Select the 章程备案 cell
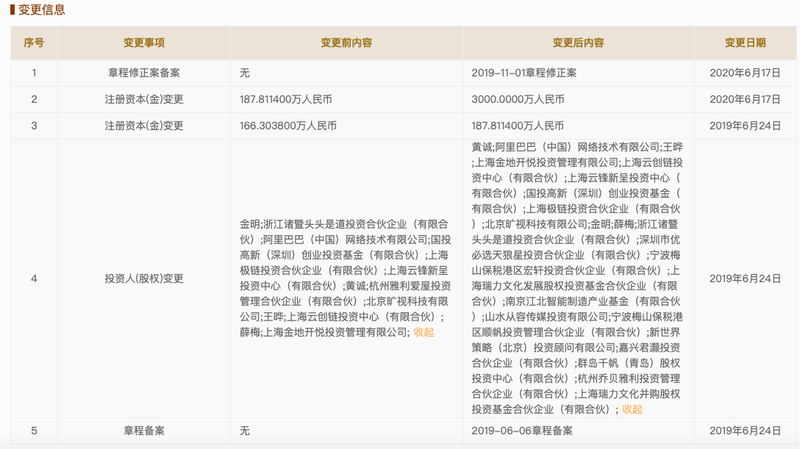The height and width of the screenshot is (449, 800). point(144,431)
